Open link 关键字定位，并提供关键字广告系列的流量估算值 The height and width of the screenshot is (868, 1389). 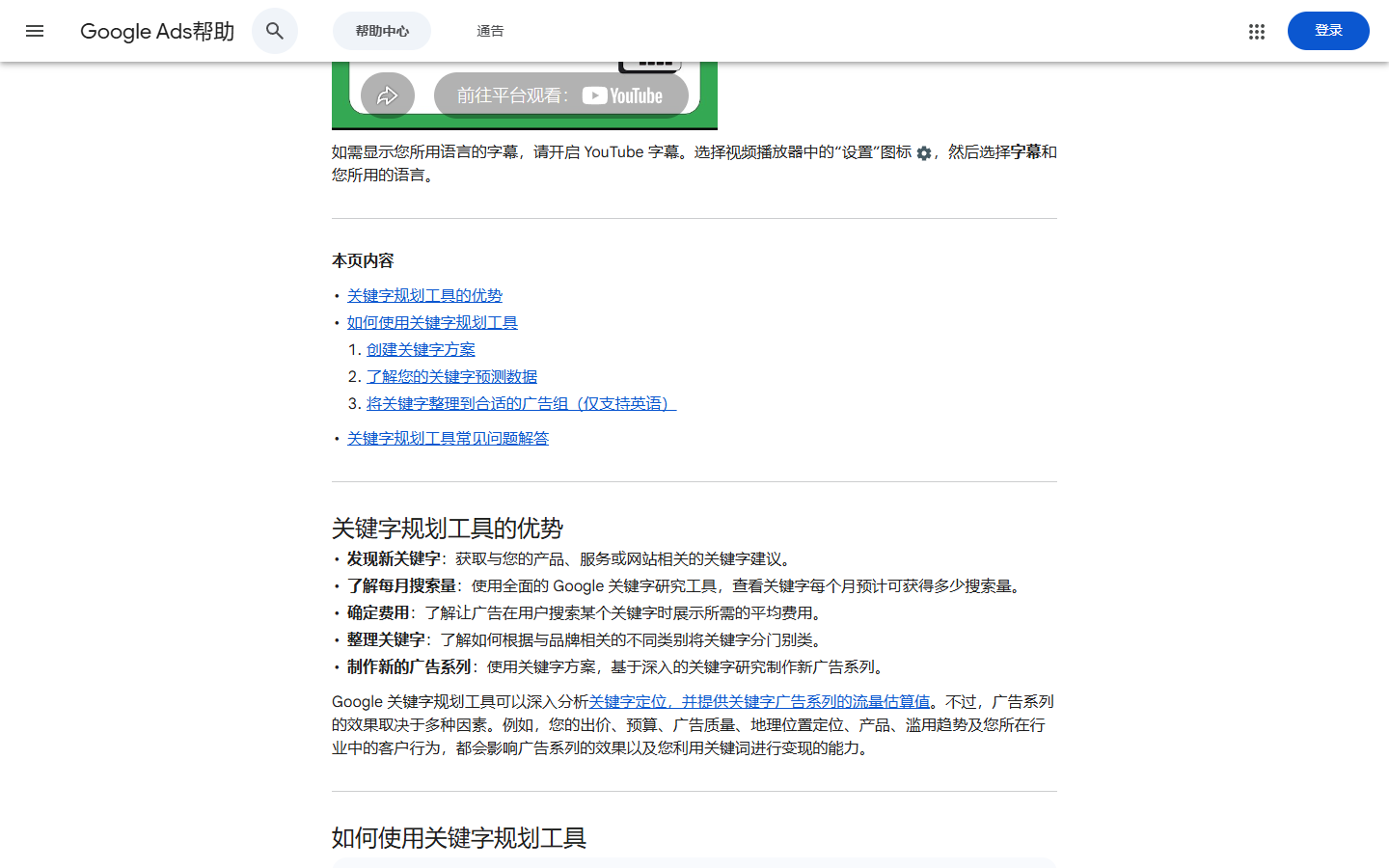[759, 701]
